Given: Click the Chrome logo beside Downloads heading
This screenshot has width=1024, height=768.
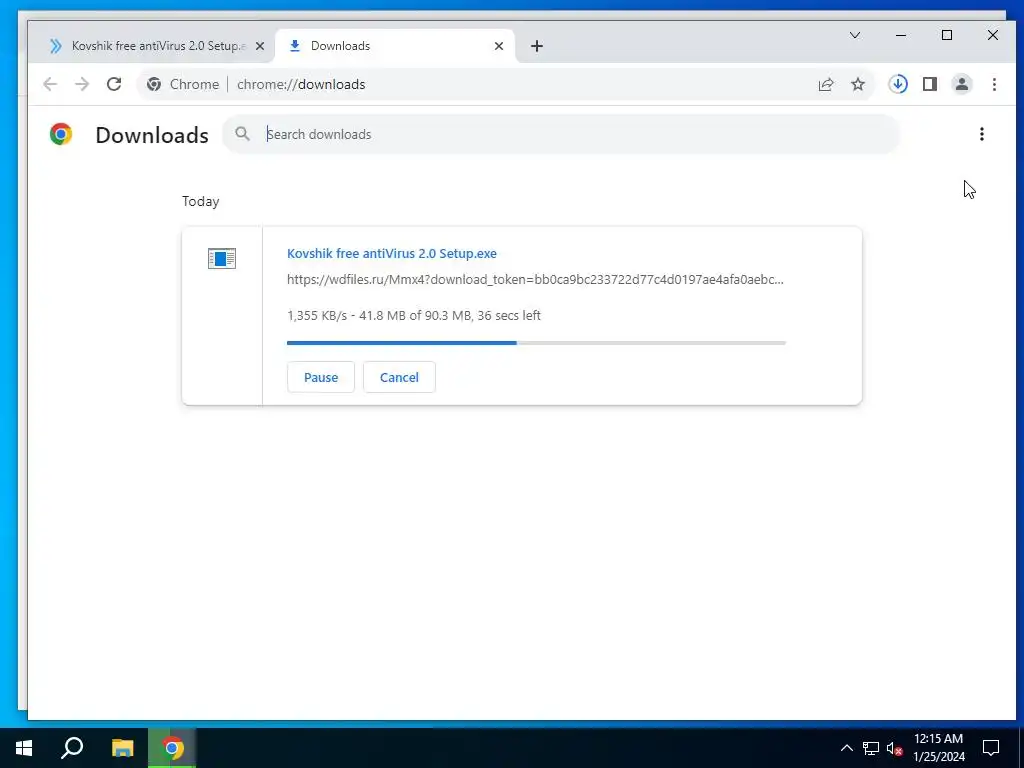Looking at the screenshot, I should click(61, 134).
